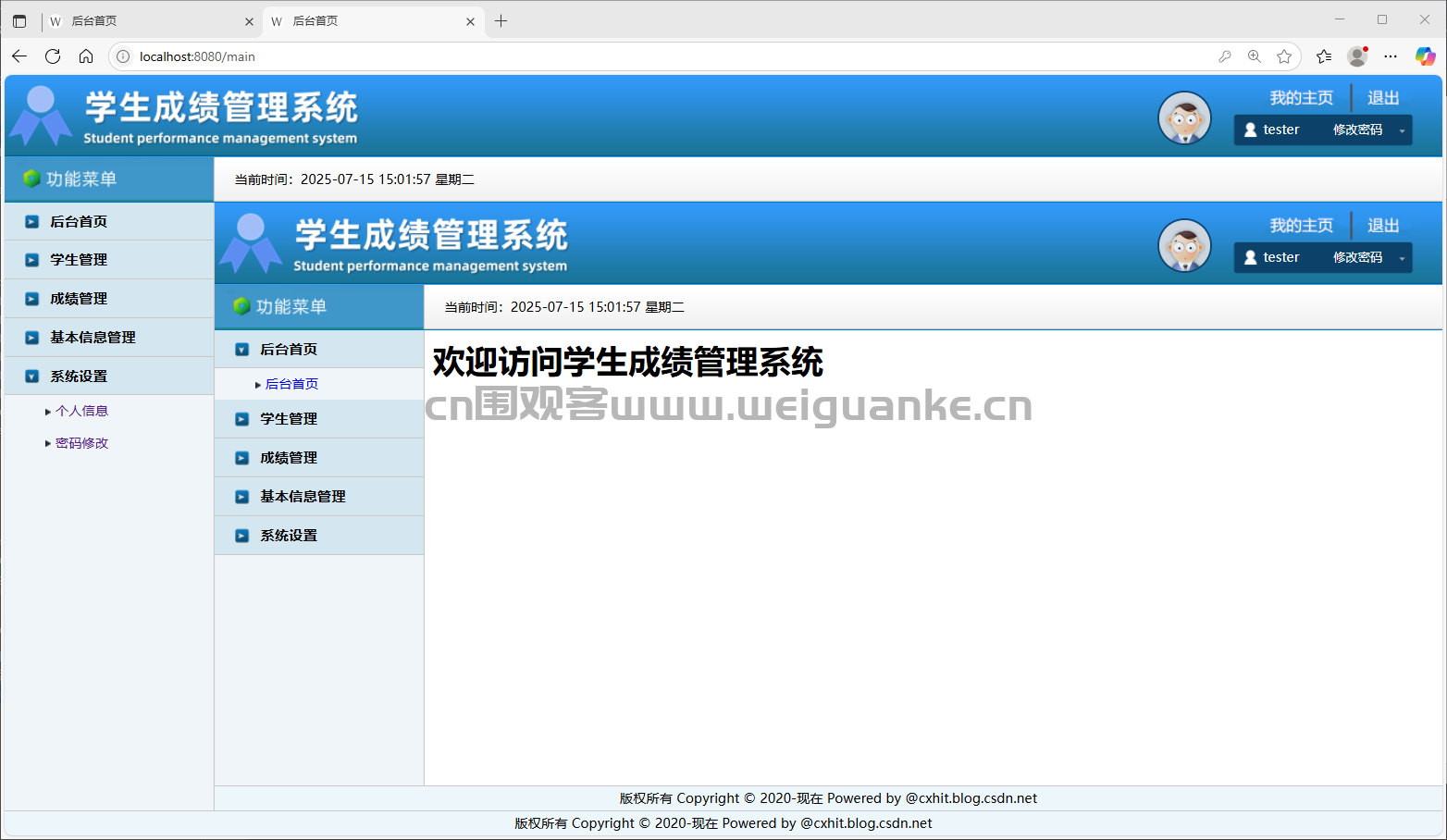Open the Copilot icon in browser toolbar
This screenshot has height=840, width=1447.
click(x=1426, y=56)
